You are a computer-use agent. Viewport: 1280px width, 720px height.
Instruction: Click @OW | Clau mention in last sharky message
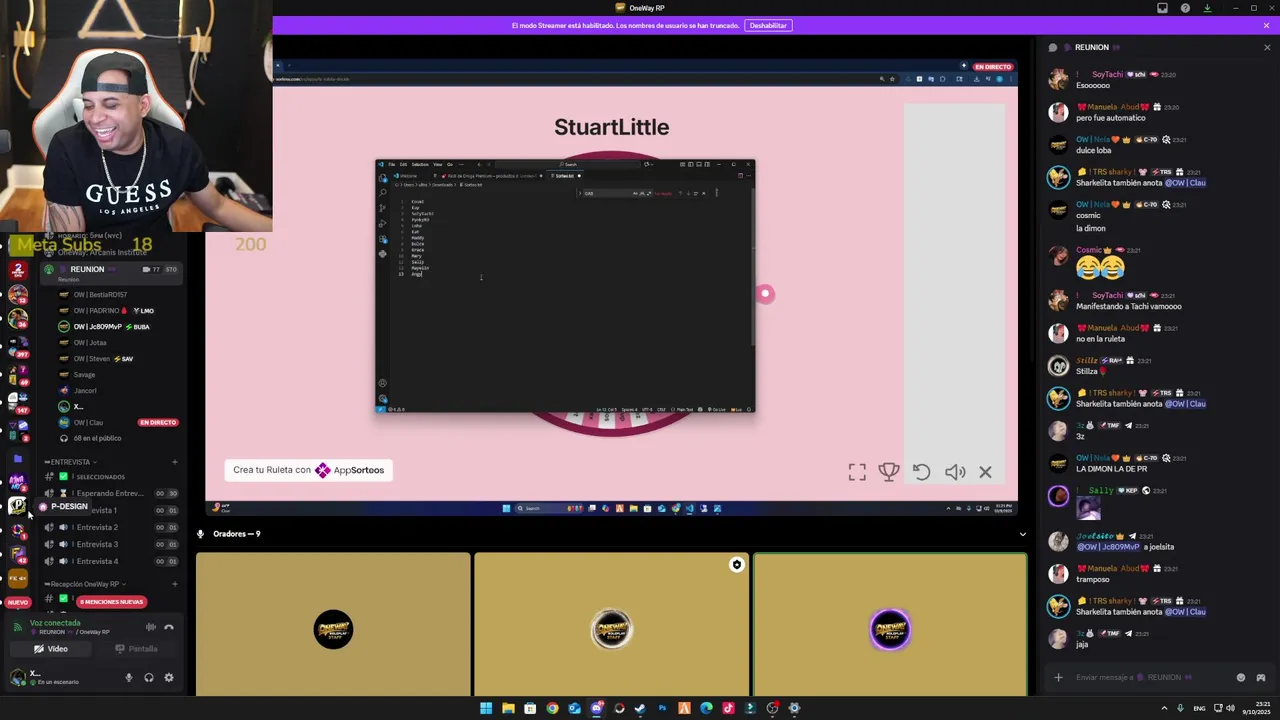pyautogui.click(x=1185, y=612)
